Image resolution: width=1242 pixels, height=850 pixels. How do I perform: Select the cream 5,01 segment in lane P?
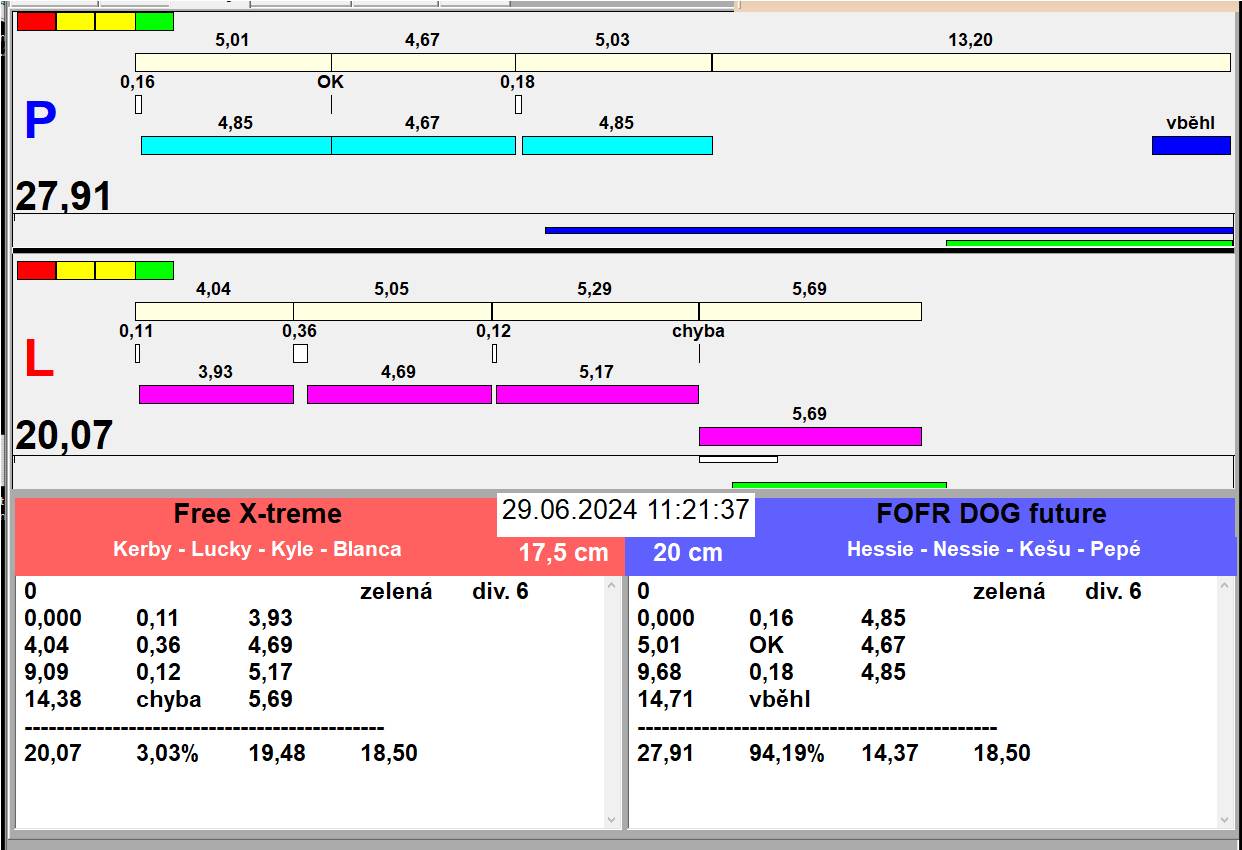tap(233, 62)
